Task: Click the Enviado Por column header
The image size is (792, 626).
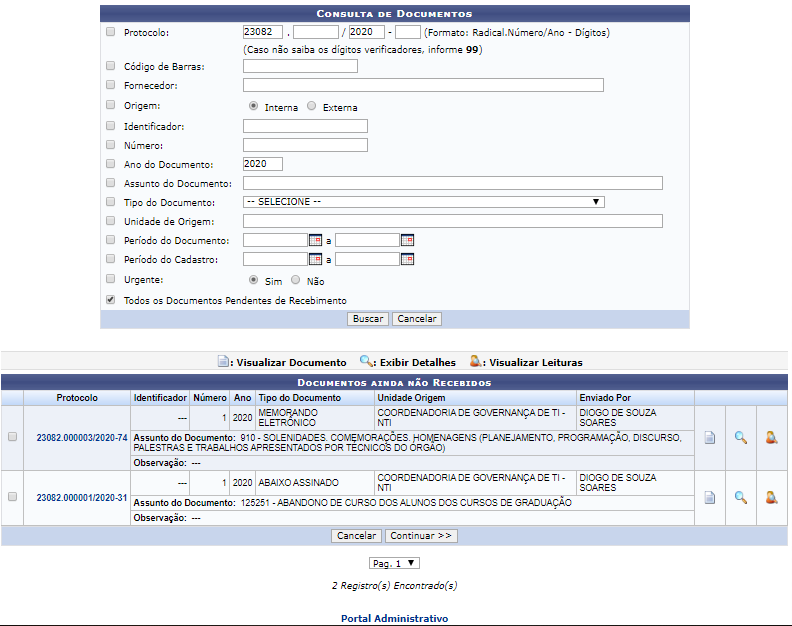Action: pos(635,398)
